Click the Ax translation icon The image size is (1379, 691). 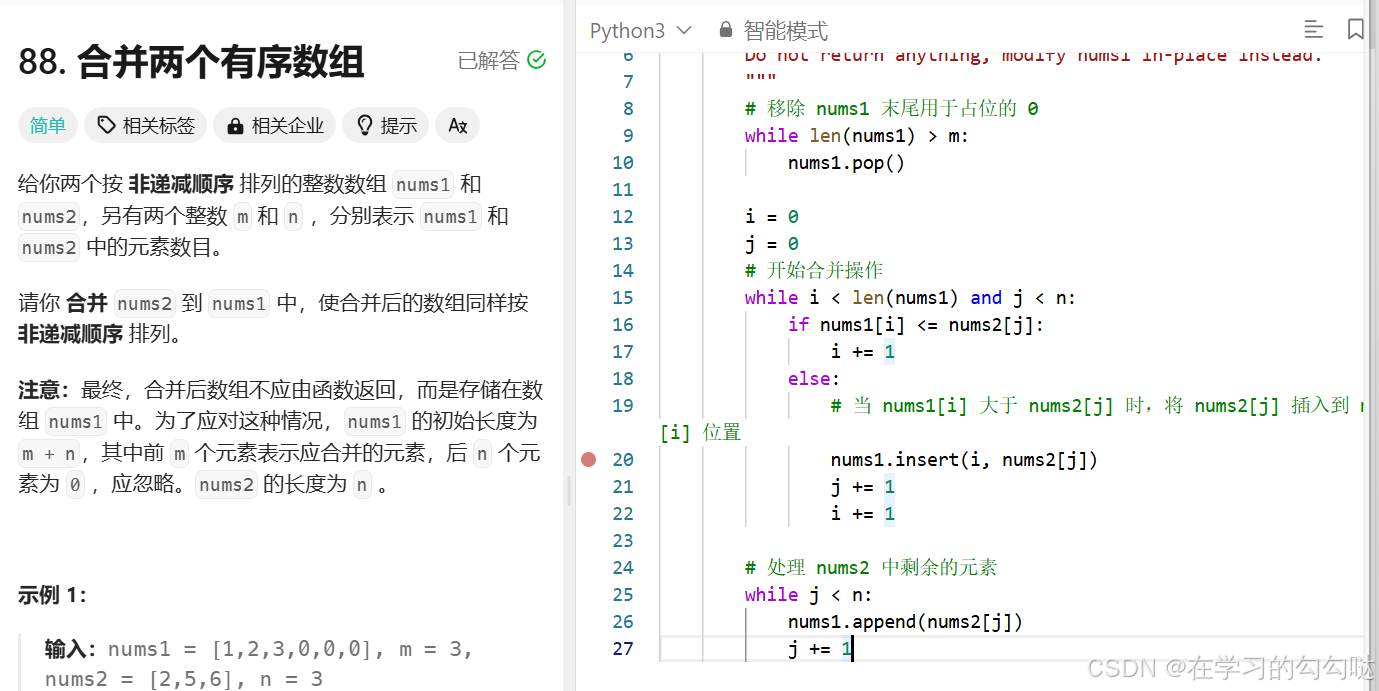pyautogui.click(x=457, y=125)
